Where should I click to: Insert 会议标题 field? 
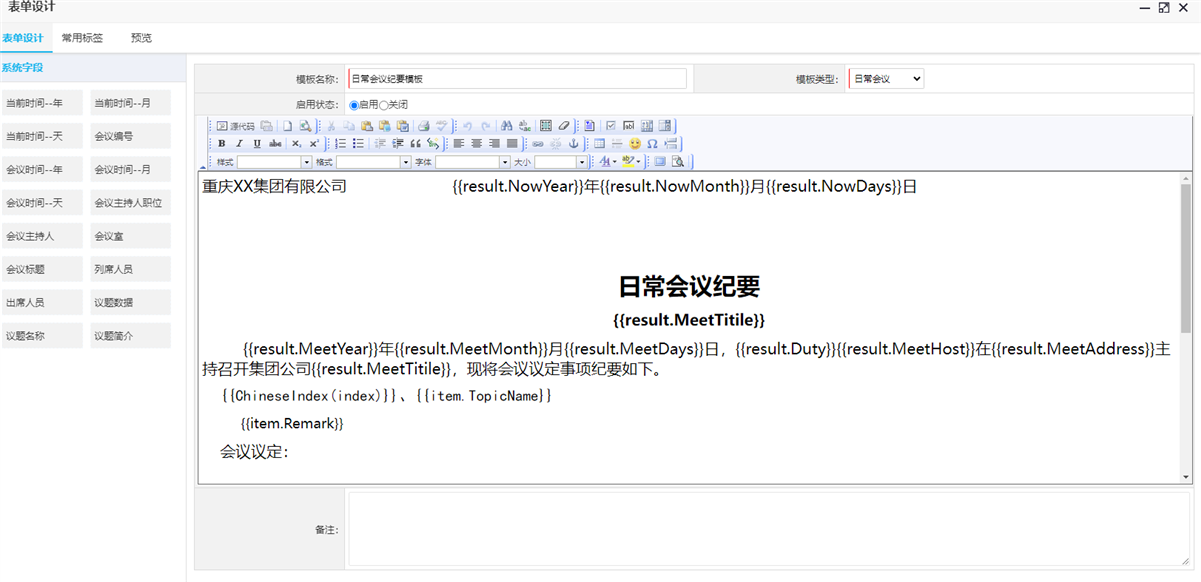pyautogui.click(x=42, y=269)
